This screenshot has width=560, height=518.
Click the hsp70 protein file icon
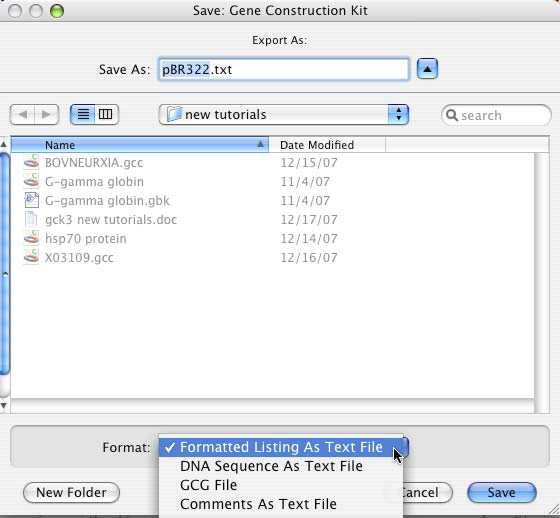coord(31,238)
